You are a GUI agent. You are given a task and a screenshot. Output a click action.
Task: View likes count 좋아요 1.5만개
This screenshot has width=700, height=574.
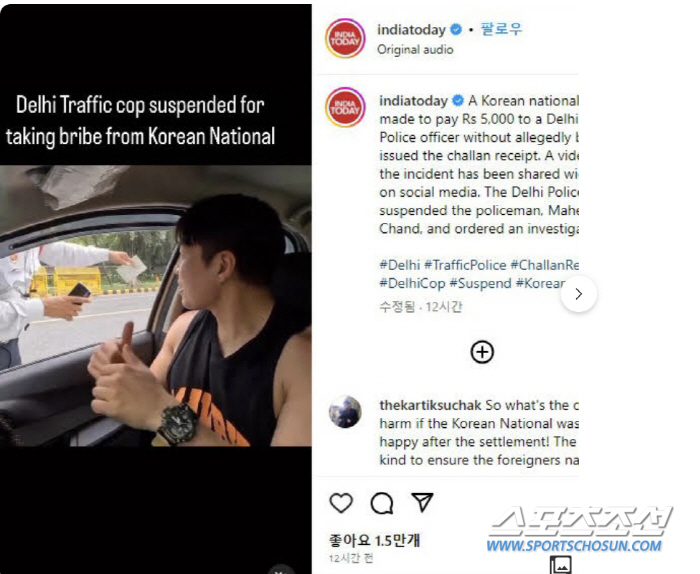375,541
